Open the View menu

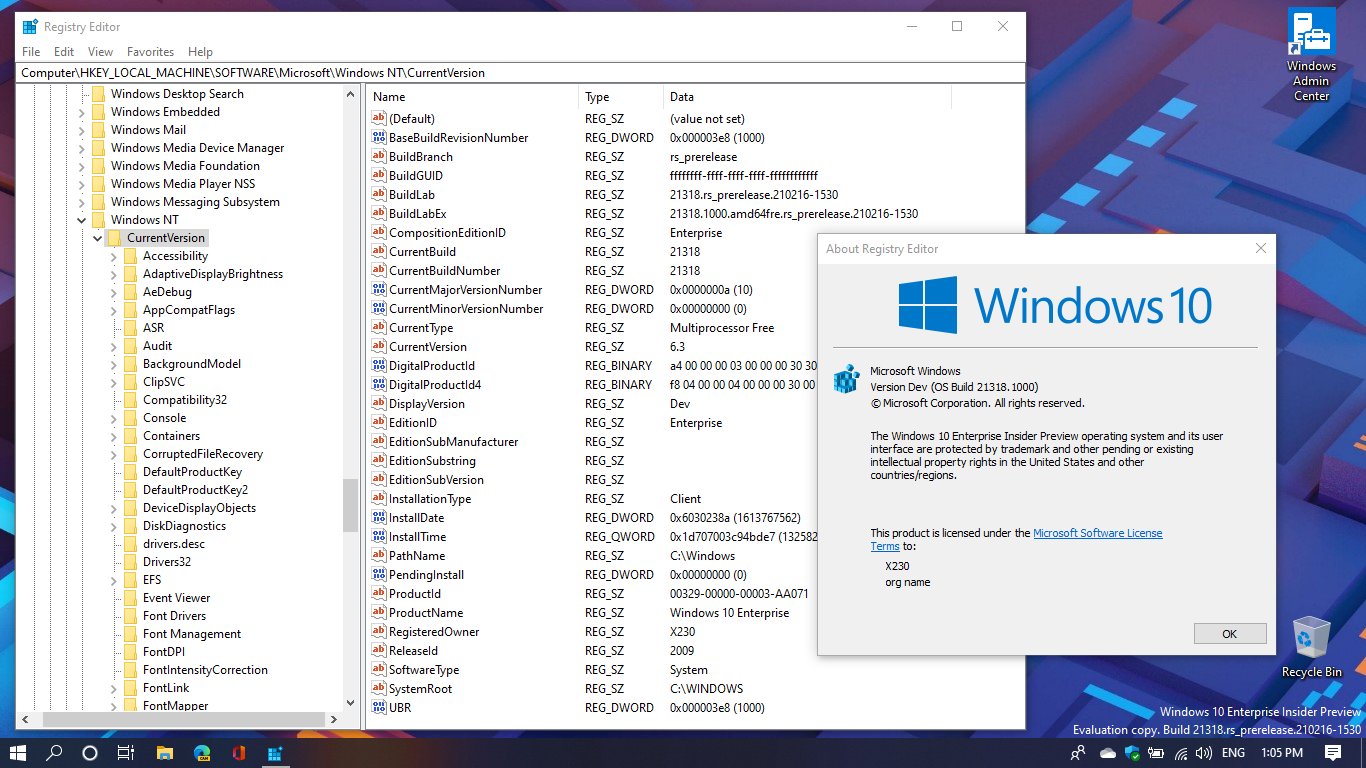point(100,52)
